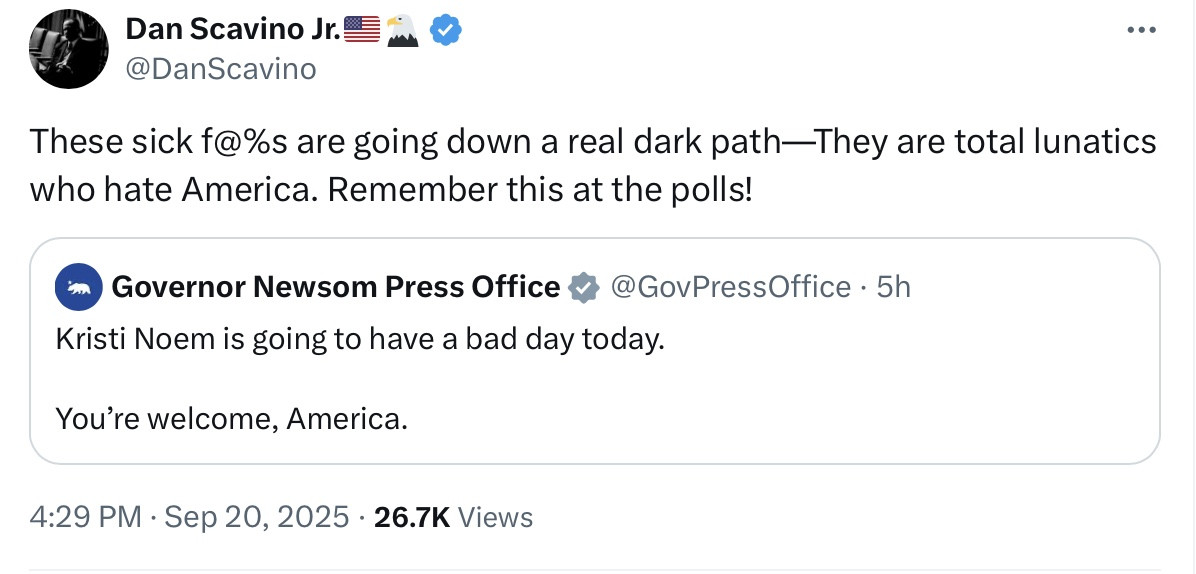Click the blue verified checkmark badge

(x=446, y=32)
